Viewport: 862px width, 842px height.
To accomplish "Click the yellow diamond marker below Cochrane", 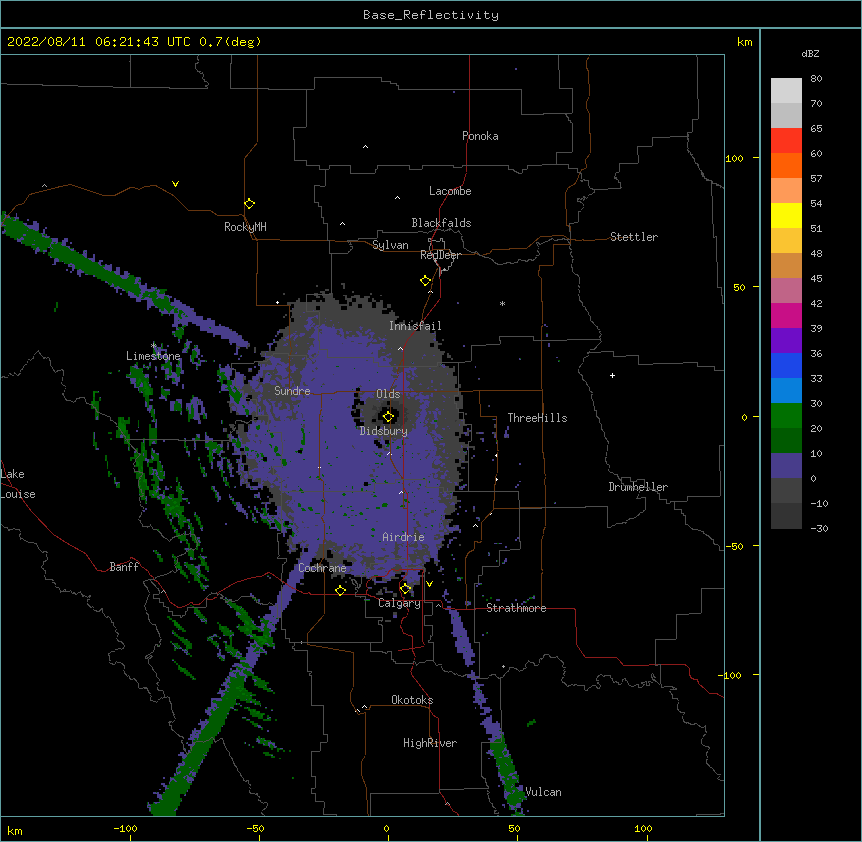I will click(x=340, y=590).
